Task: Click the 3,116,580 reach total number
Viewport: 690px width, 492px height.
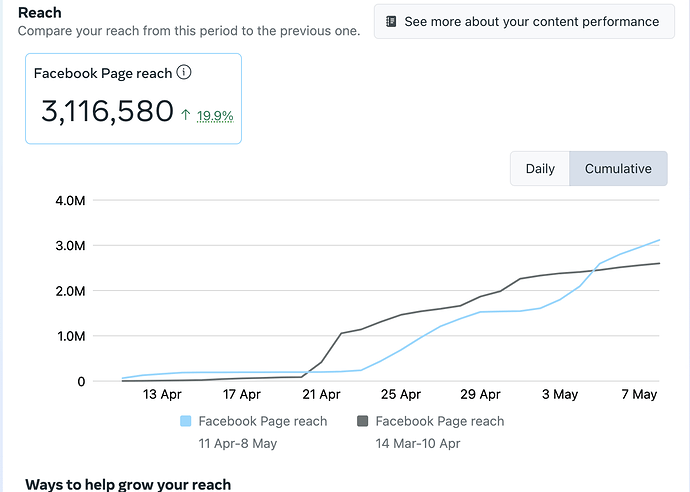Action: pyautogui.click(x=107, y=111)
